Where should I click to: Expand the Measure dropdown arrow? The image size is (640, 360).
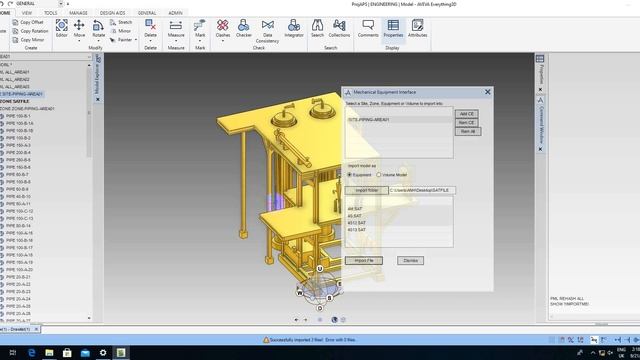176,41
